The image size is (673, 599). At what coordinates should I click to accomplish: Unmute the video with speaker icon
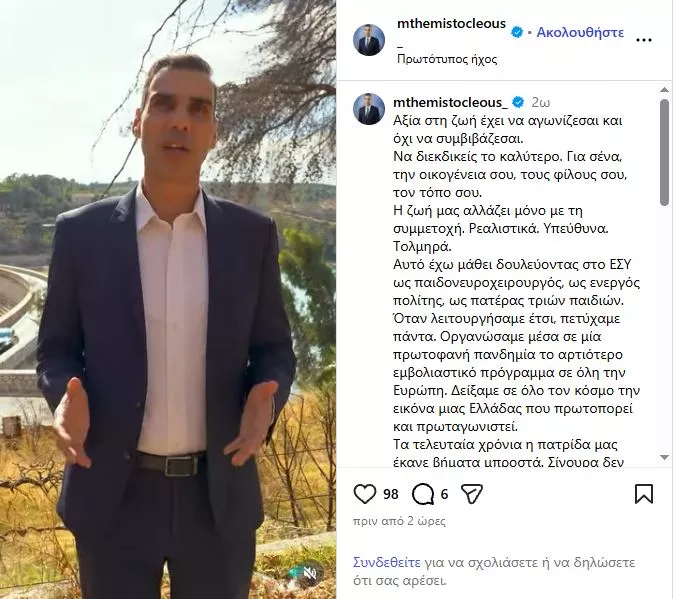[310, 573]
